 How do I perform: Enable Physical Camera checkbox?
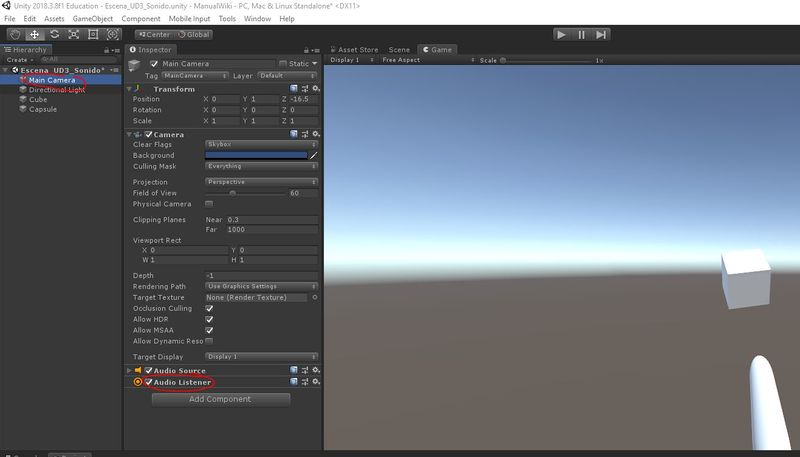[209, 204]
